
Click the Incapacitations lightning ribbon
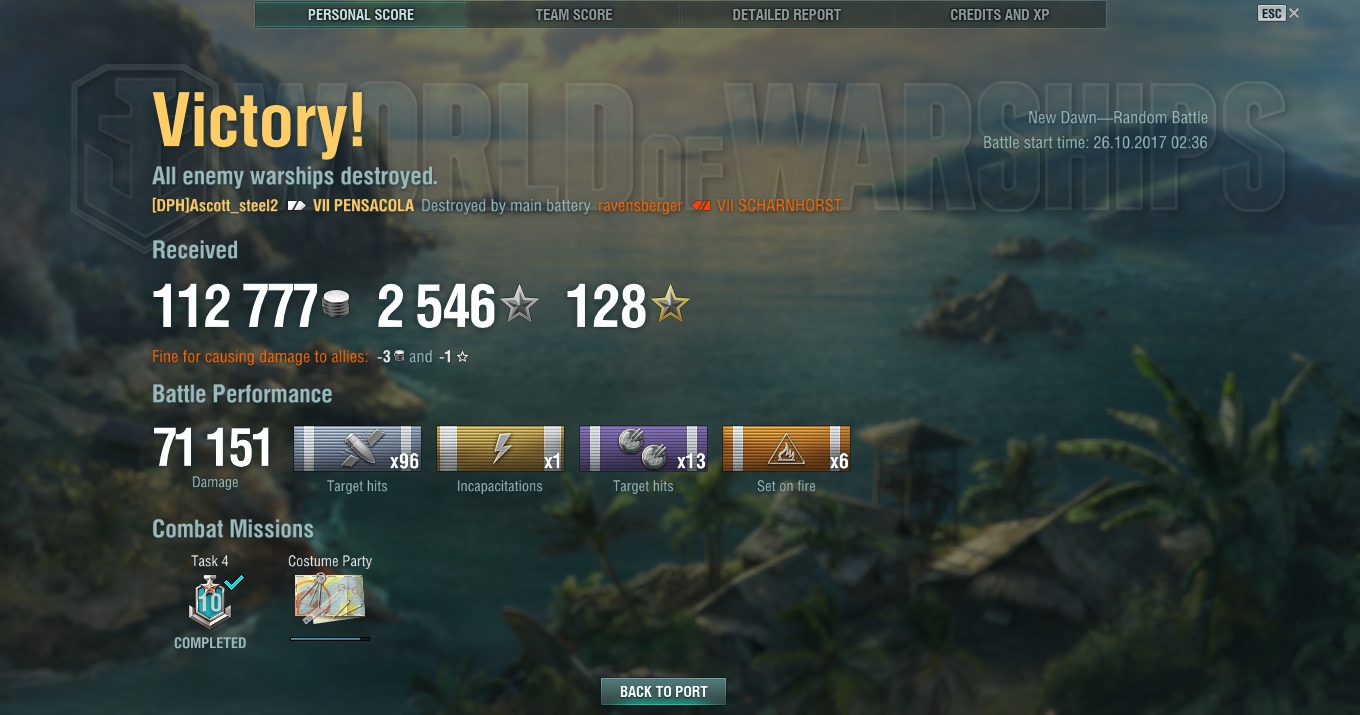tap(500, 448)
